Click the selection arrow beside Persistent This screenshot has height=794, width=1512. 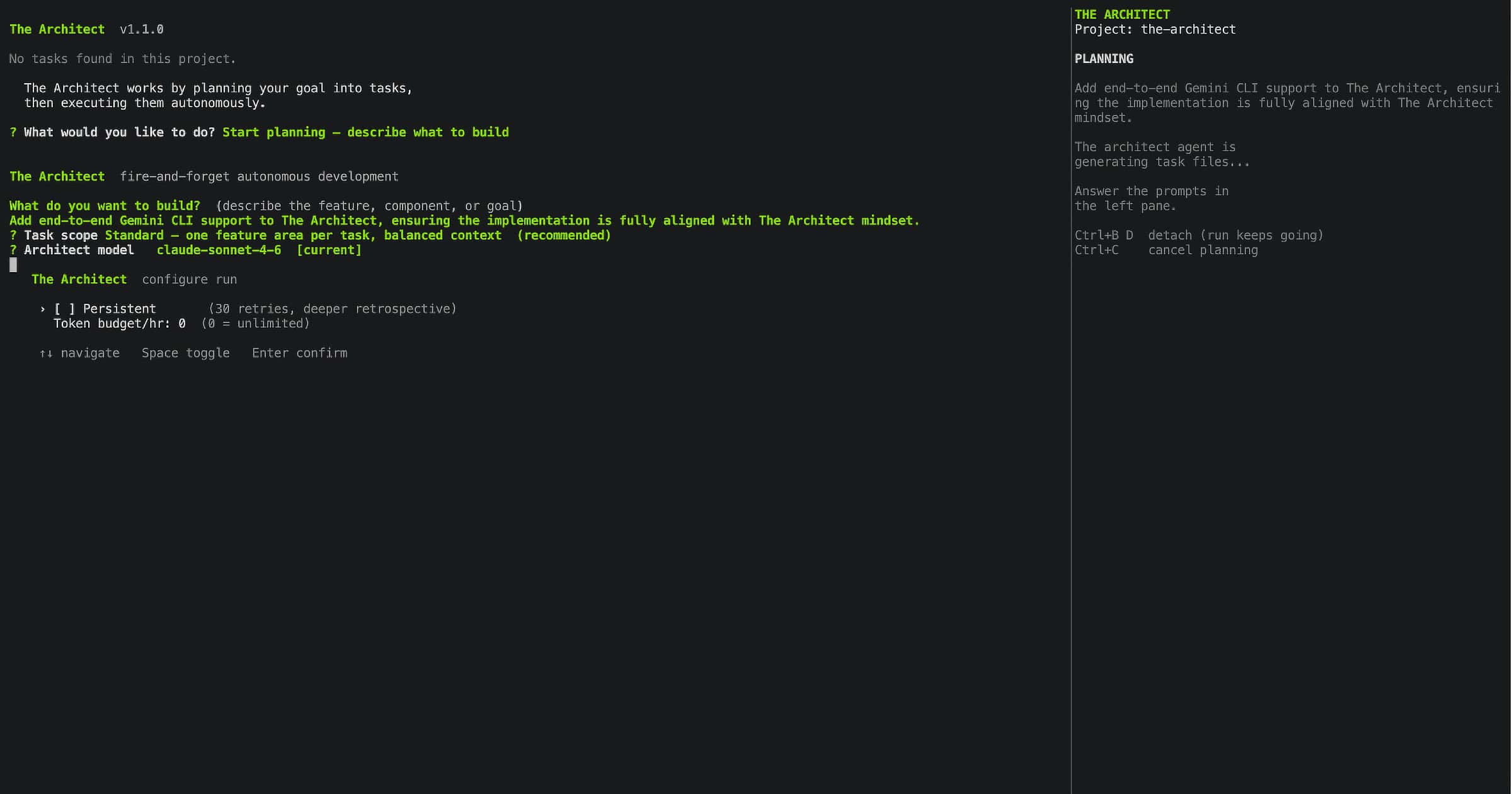(x=42, y=309)
